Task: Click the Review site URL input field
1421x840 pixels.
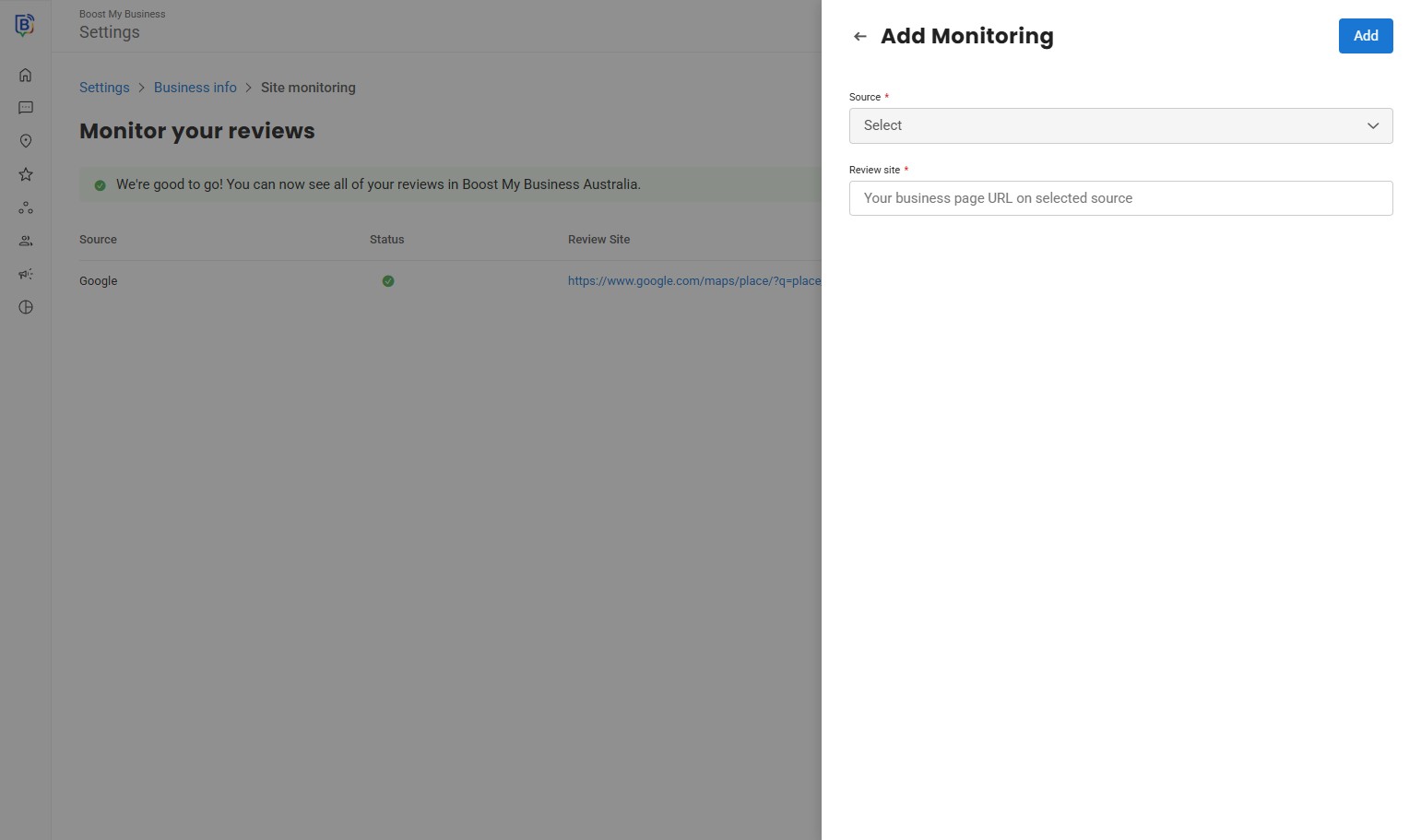Action: 1120,198
